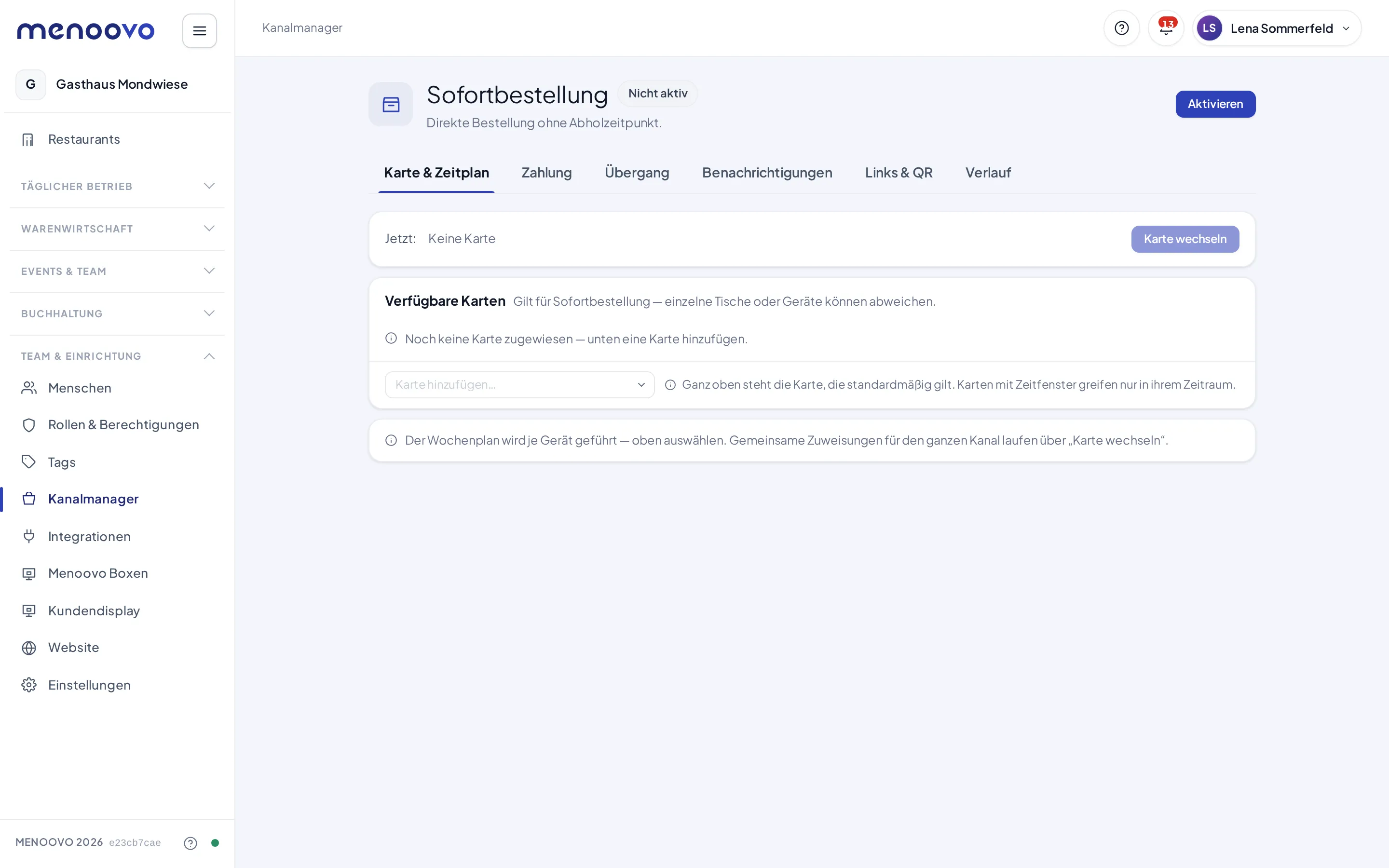Click the Website globe icon
This screenshot has height=868, width=1389.
pyautogui.click(x=29, y=648)
